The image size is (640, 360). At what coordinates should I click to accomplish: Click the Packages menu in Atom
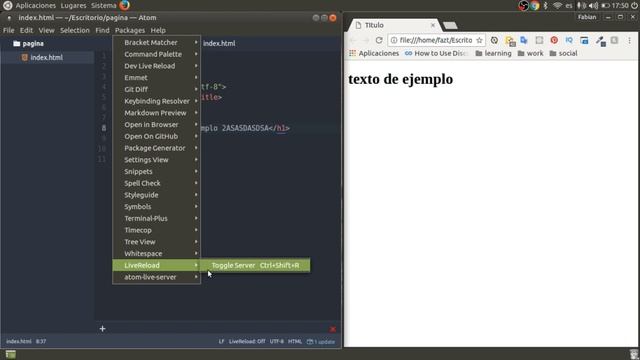coord(130,30)
